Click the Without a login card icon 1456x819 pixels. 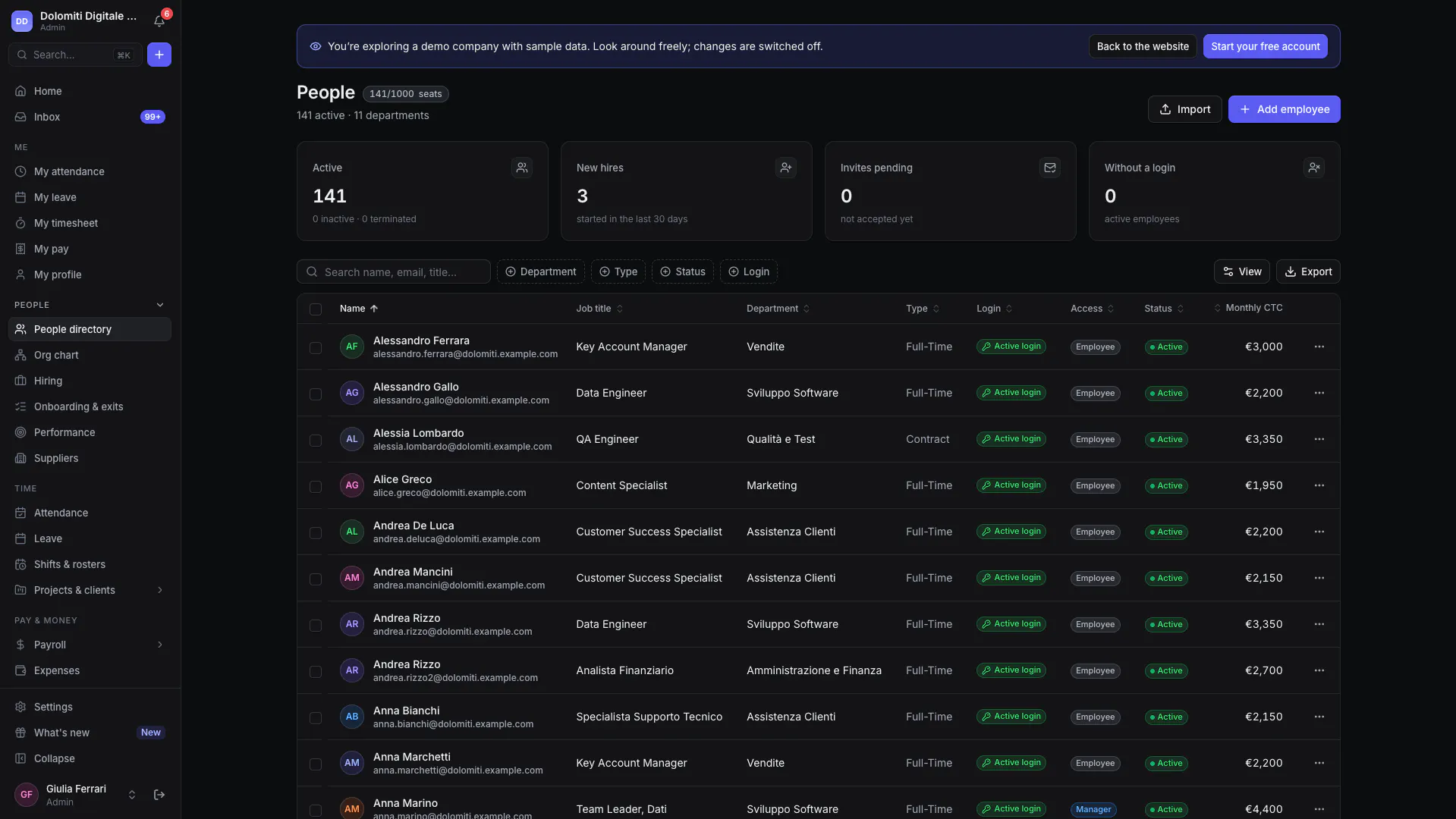(1314, 168)
